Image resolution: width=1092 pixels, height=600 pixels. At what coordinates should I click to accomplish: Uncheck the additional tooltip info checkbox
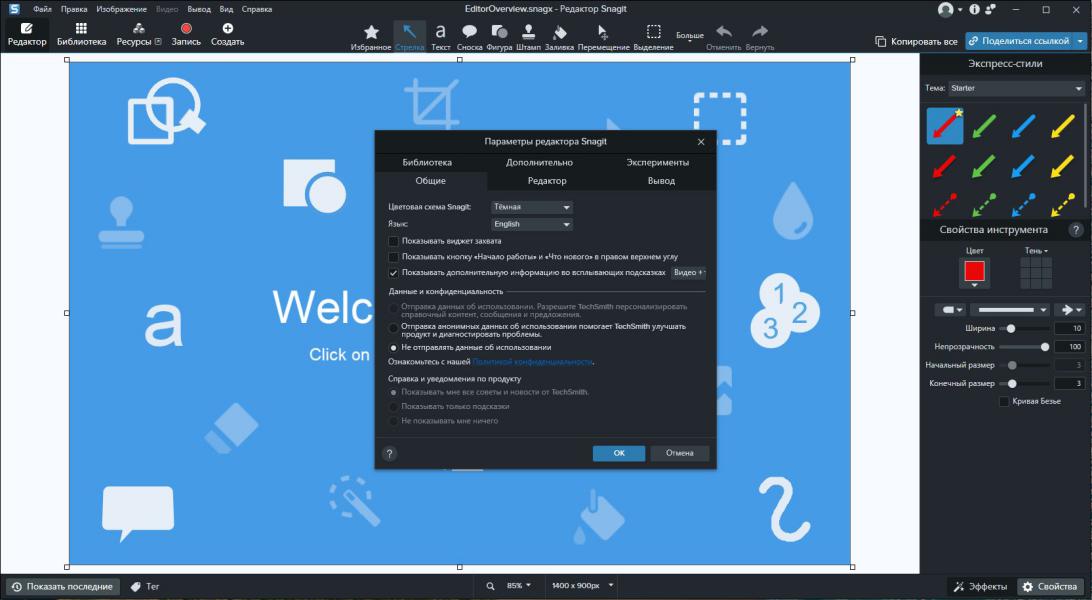pyautogui.click(x=393, y=272)
